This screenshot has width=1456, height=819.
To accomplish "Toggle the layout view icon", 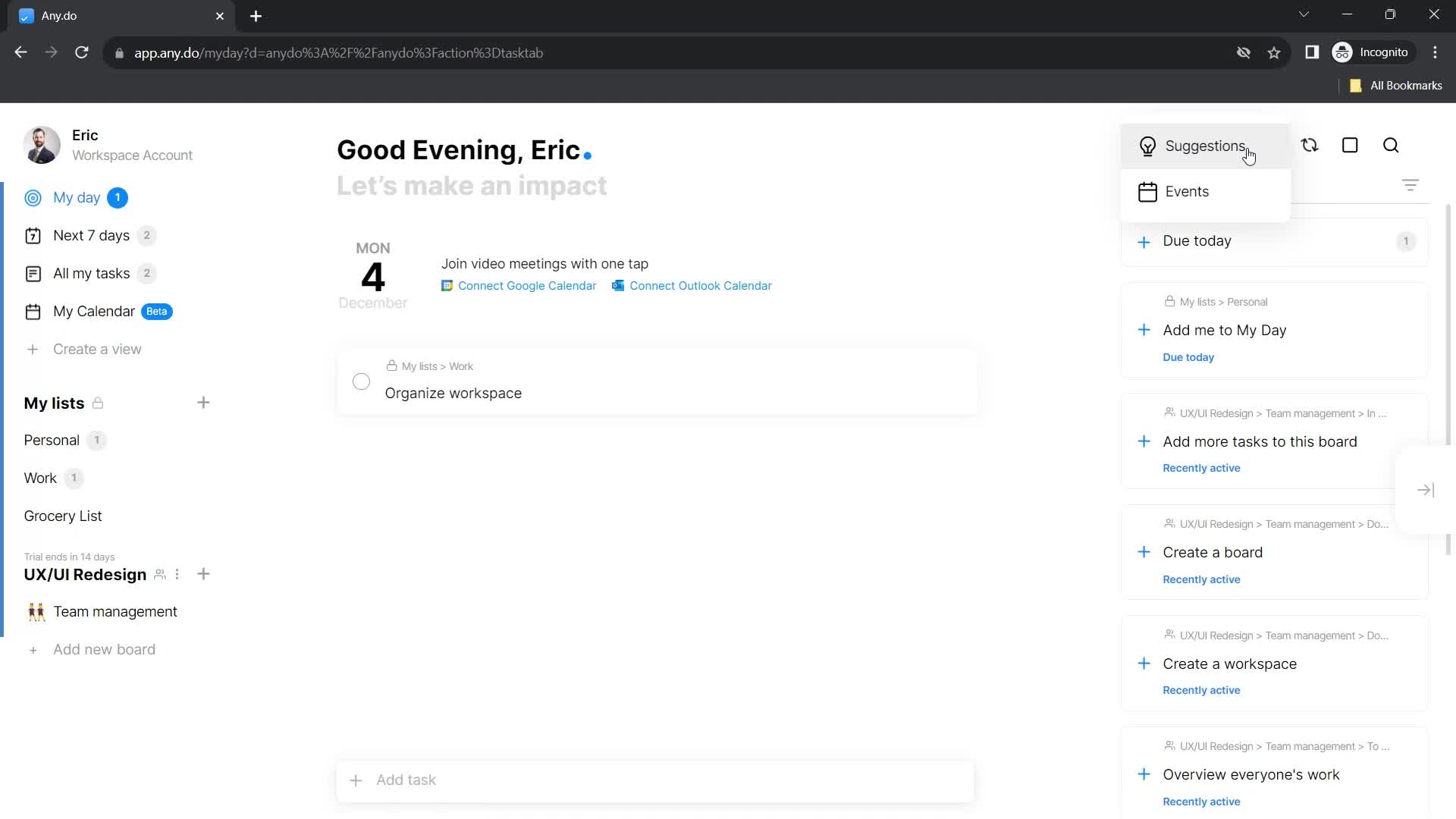I will (1350, 146).
